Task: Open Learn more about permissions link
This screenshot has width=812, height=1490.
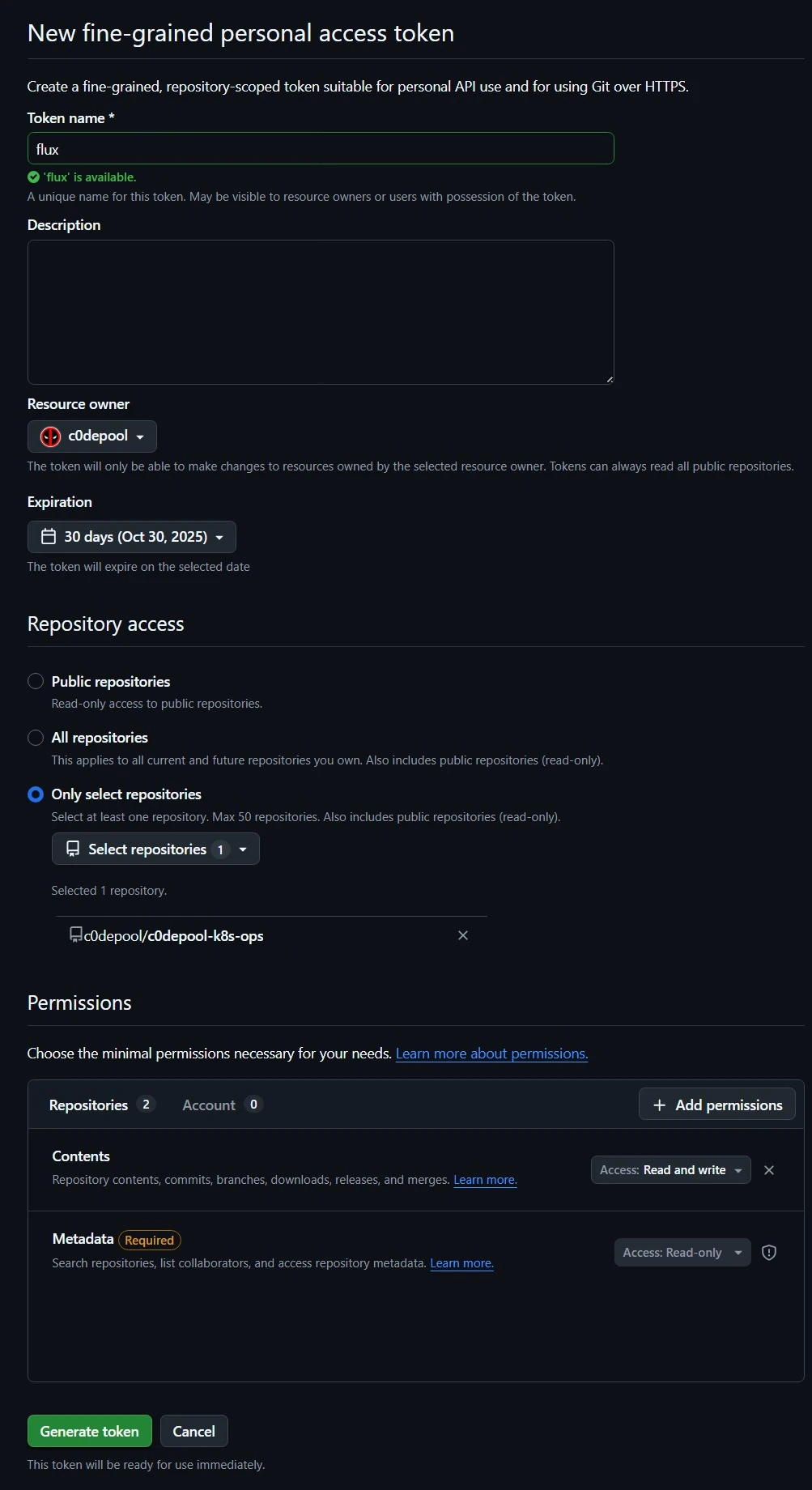Action: [x=491, y=1054]
